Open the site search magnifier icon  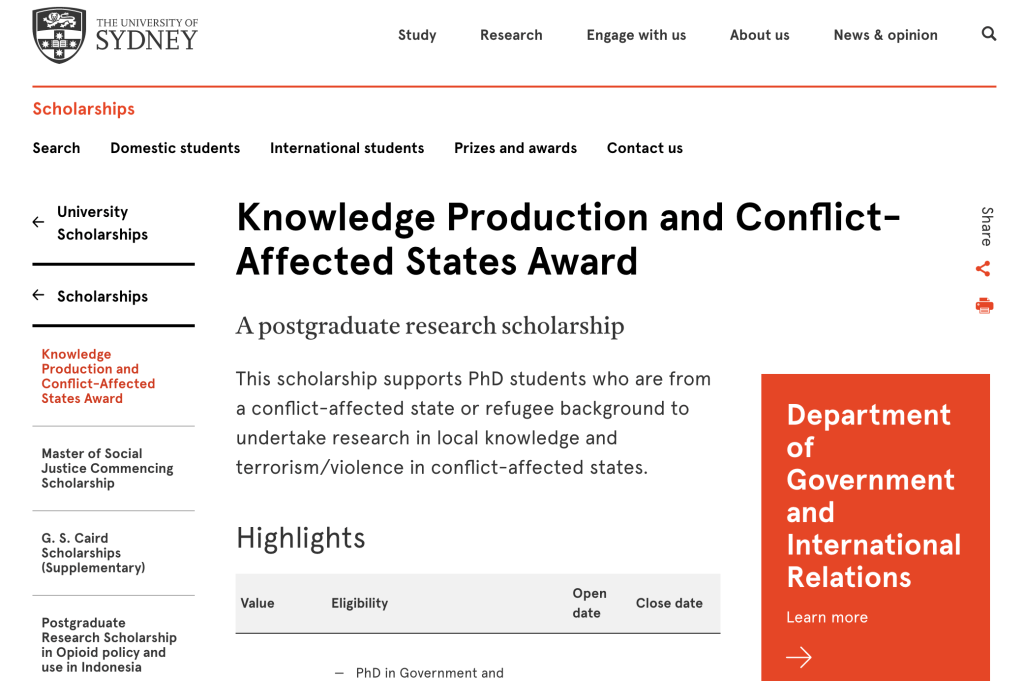tap(989, 34)
